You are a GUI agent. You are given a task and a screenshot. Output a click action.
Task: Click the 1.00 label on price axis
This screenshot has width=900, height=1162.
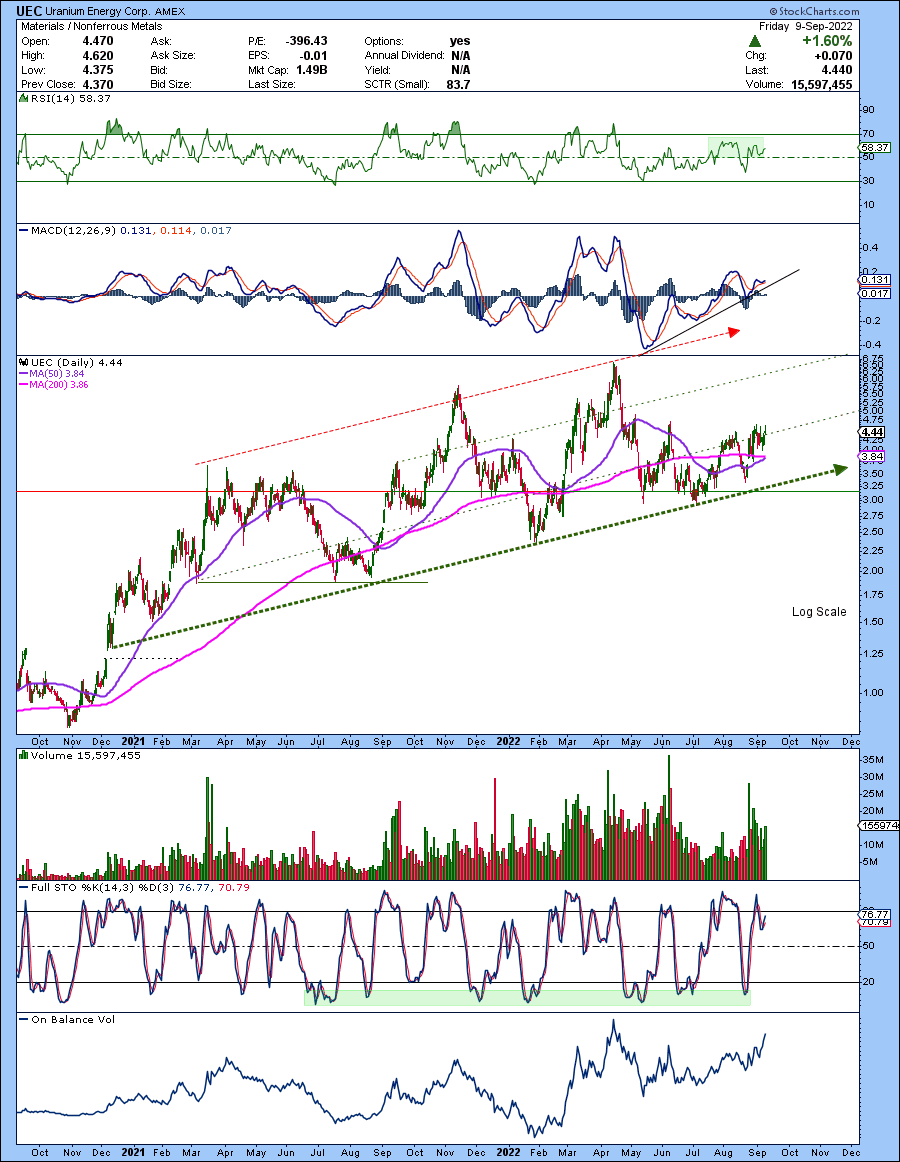pyautogui.click(x=873, y=693)
